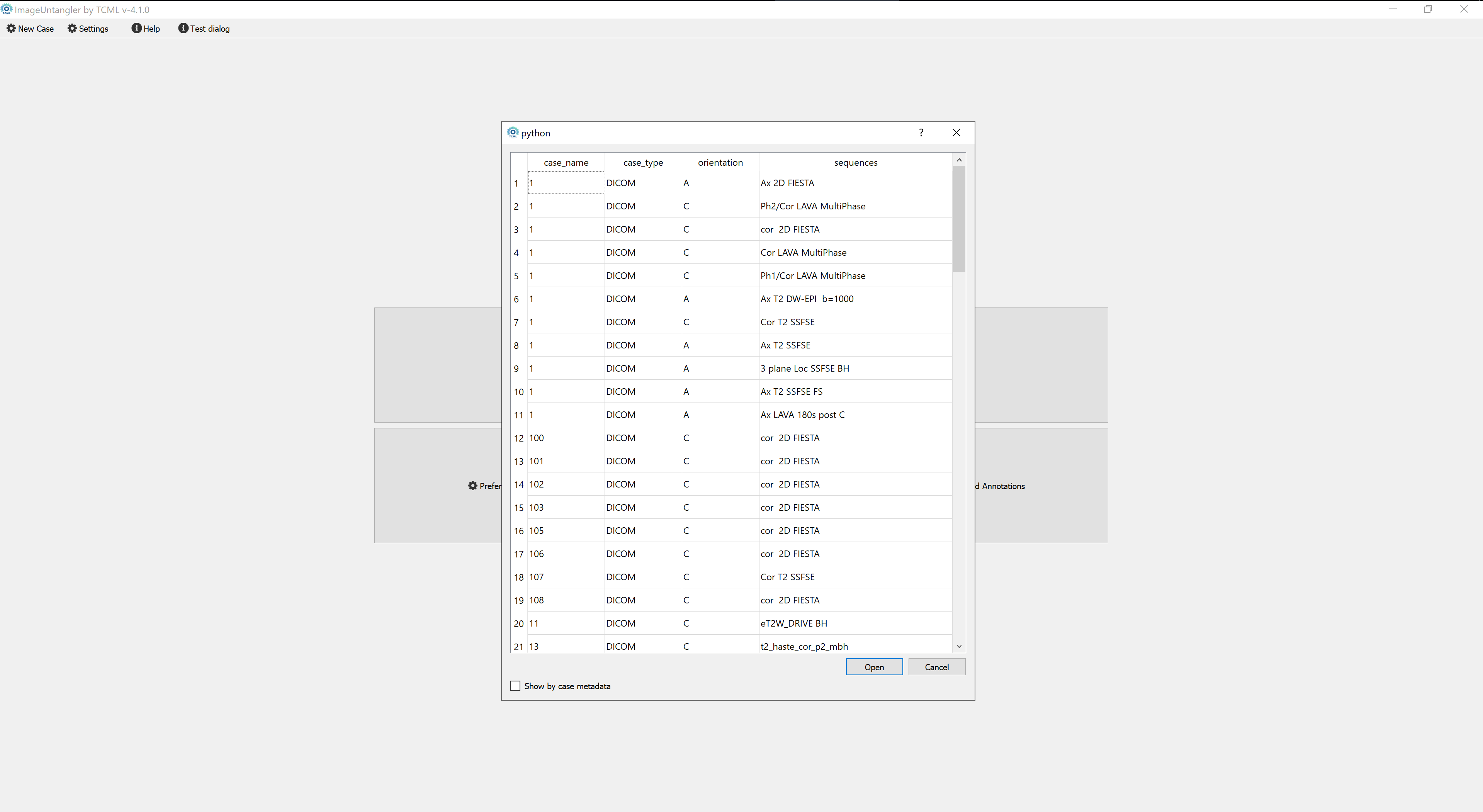
Task: Select case_name cell '105'
Action: coord(566,530)
